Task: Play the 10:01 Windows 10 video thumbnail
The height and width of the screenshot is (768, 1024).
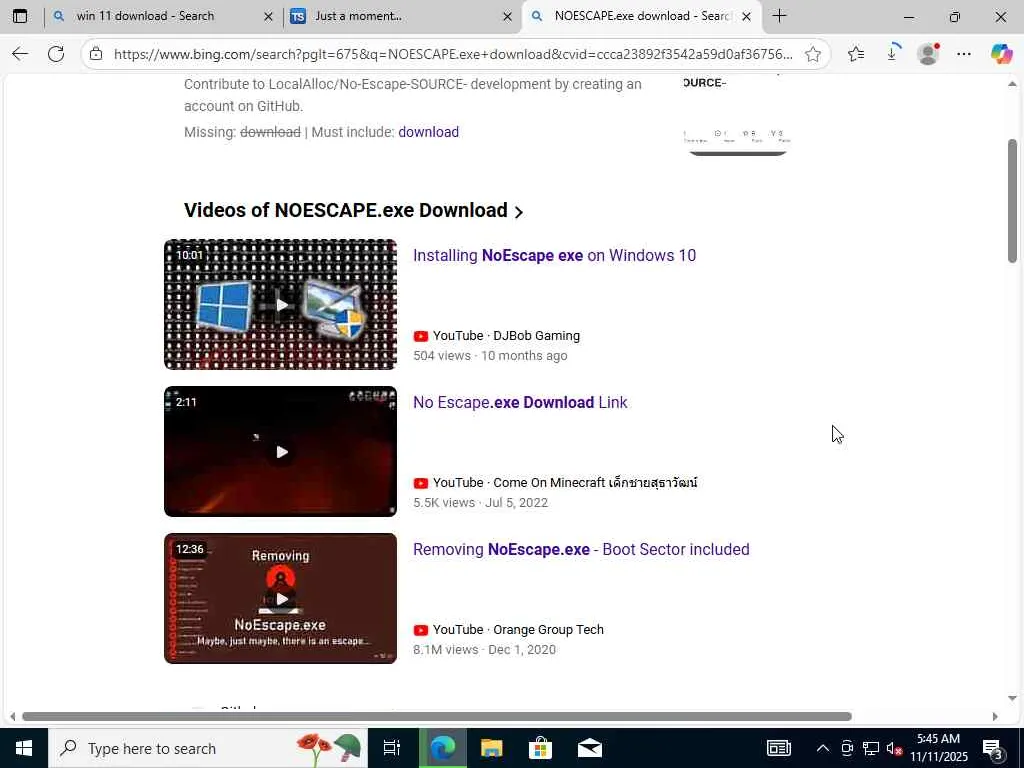Action: [280, 304]
